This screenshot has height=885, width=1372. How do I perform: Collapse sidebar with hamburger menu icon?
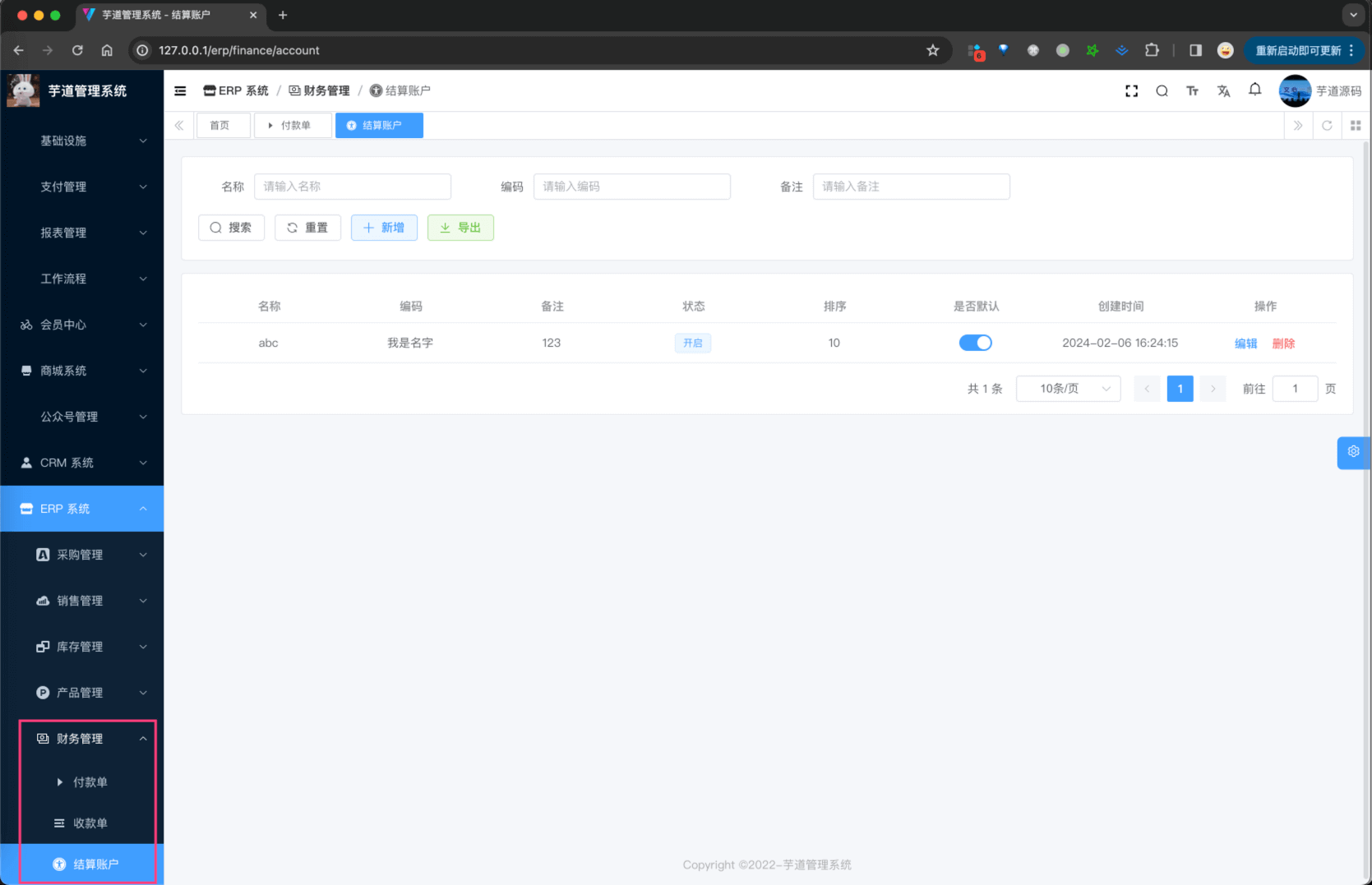point(180,91)
